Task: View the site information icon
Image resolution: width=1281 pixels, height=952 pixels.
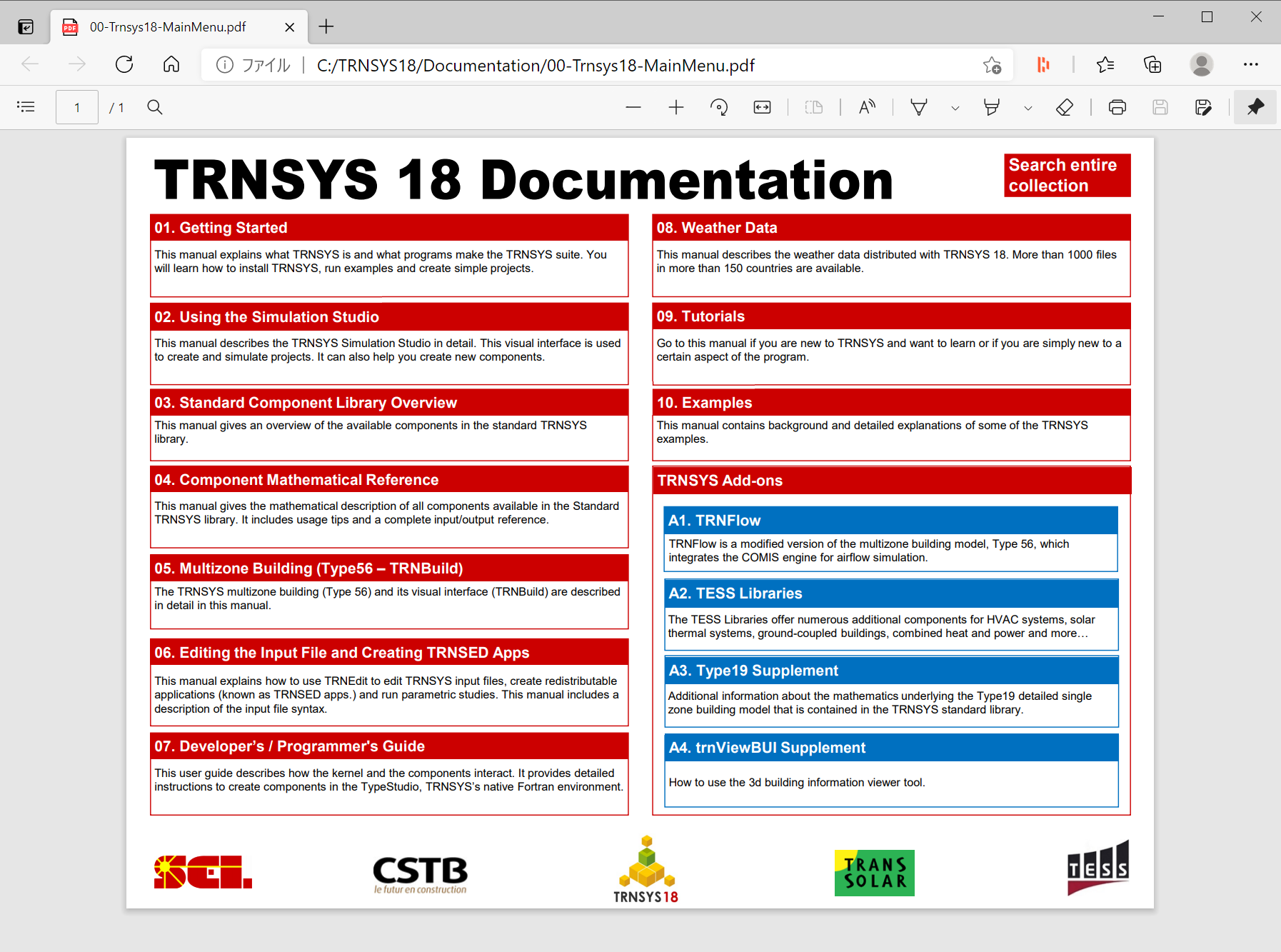Action: 225,65
